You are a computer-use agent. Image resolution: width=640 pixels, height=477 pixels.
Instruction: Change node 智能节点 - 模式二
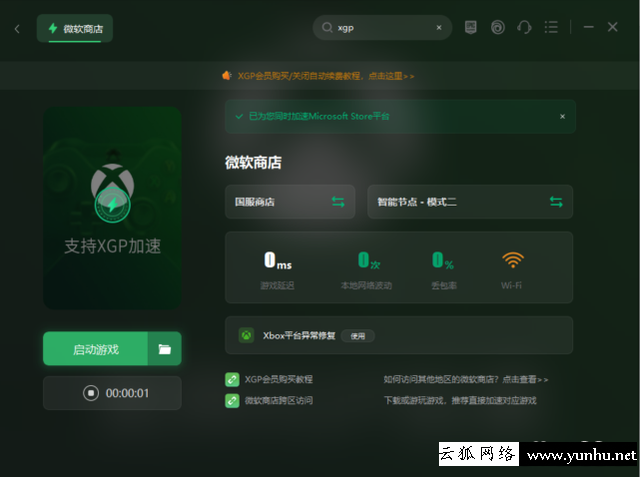tap(470, 202)
